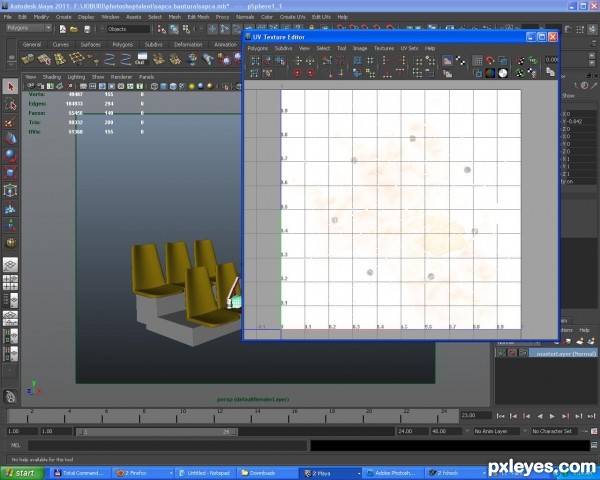The width and height of the screenshot is (600, 480).
Task: Click the red magnet Pixel Snap icon
Action: [x=490, y=60]
